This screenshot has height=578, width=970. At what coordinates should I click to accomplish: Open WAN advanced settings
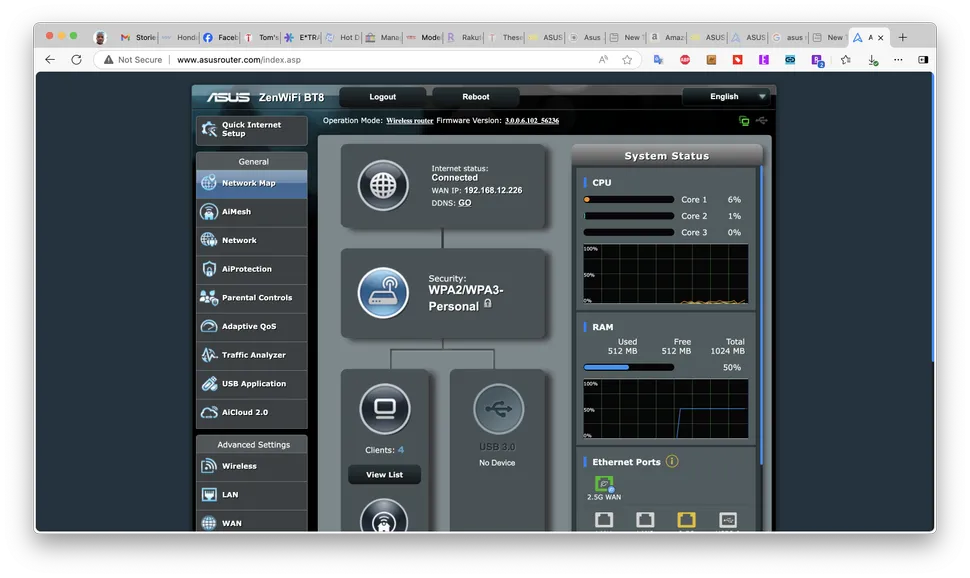[252, 522]
